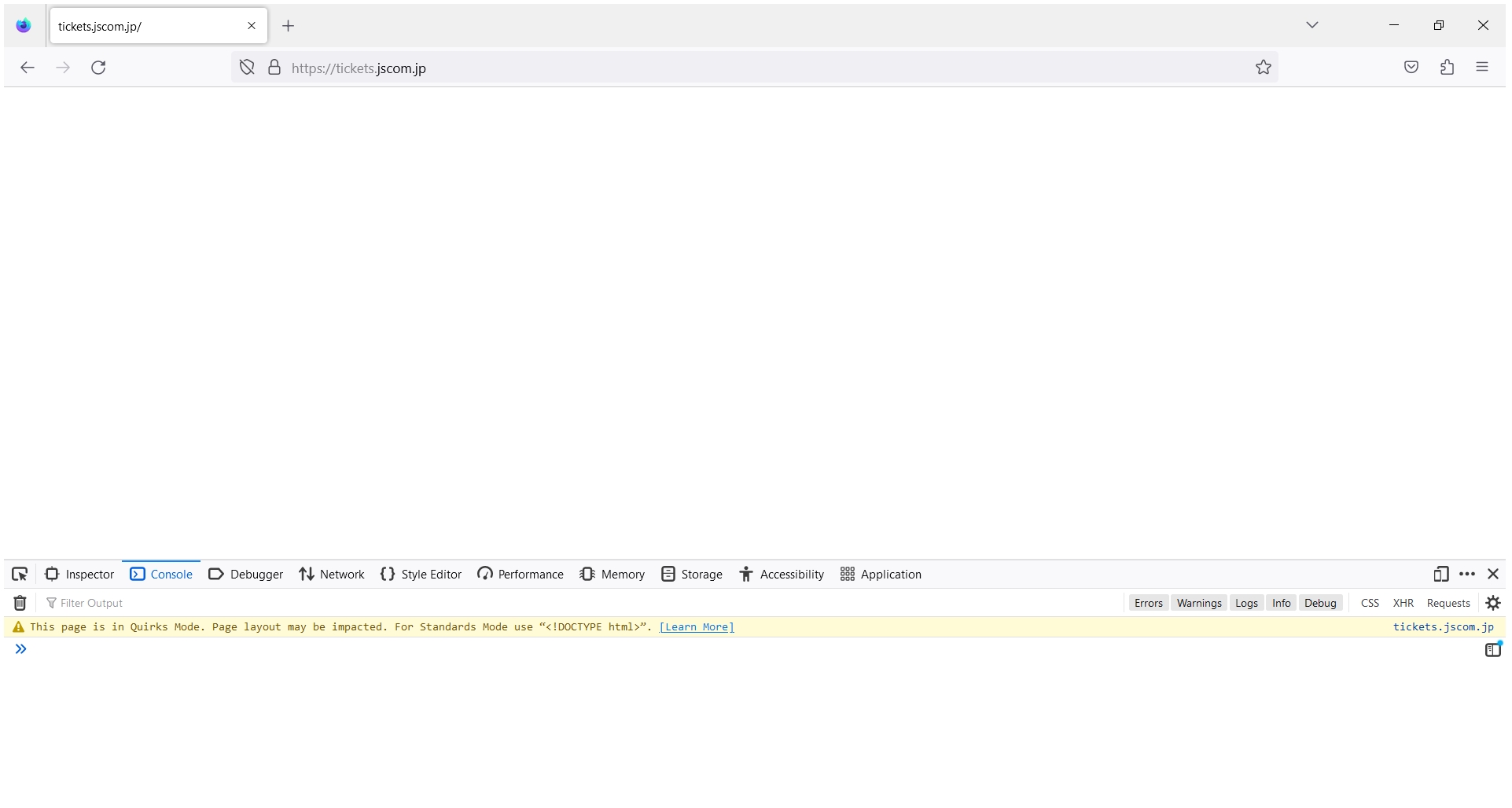Image resolution: width=1512 pixels, height=808 pixels.
Task: Toggle the split console editor pane
Action: 1492,649
